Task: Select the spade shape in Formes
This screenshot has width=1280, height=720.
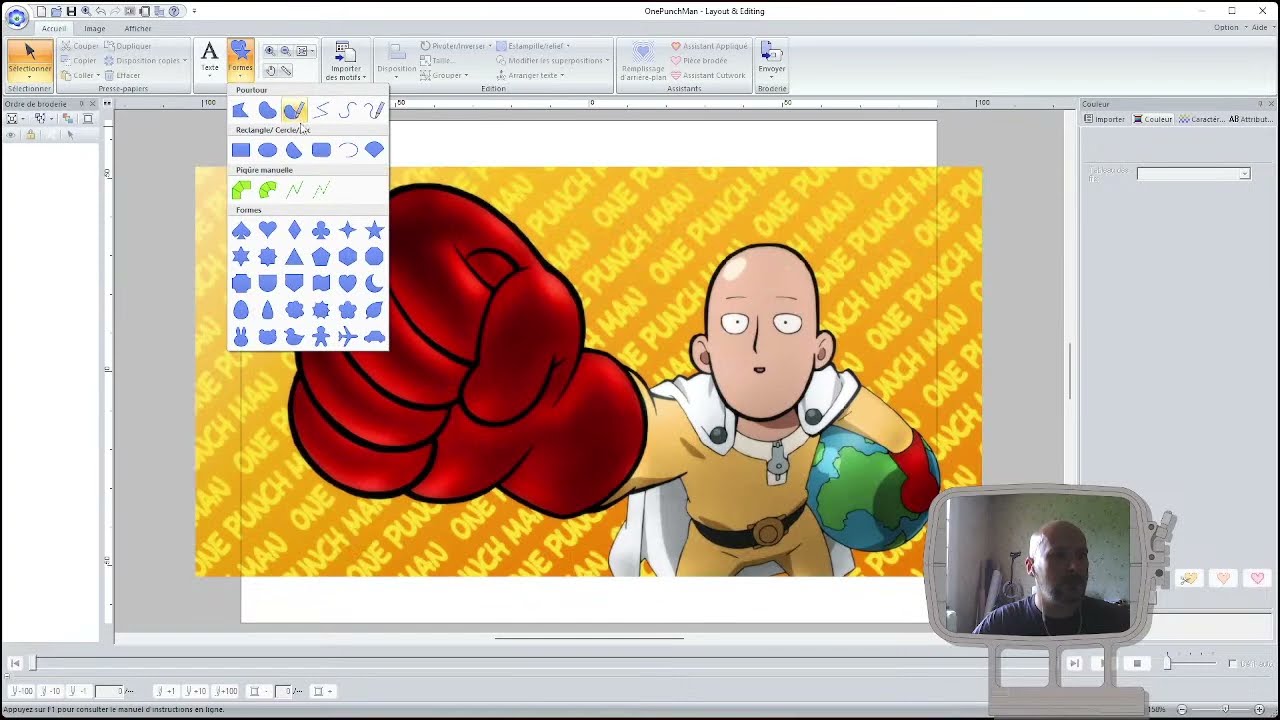Action: point(241,230)
